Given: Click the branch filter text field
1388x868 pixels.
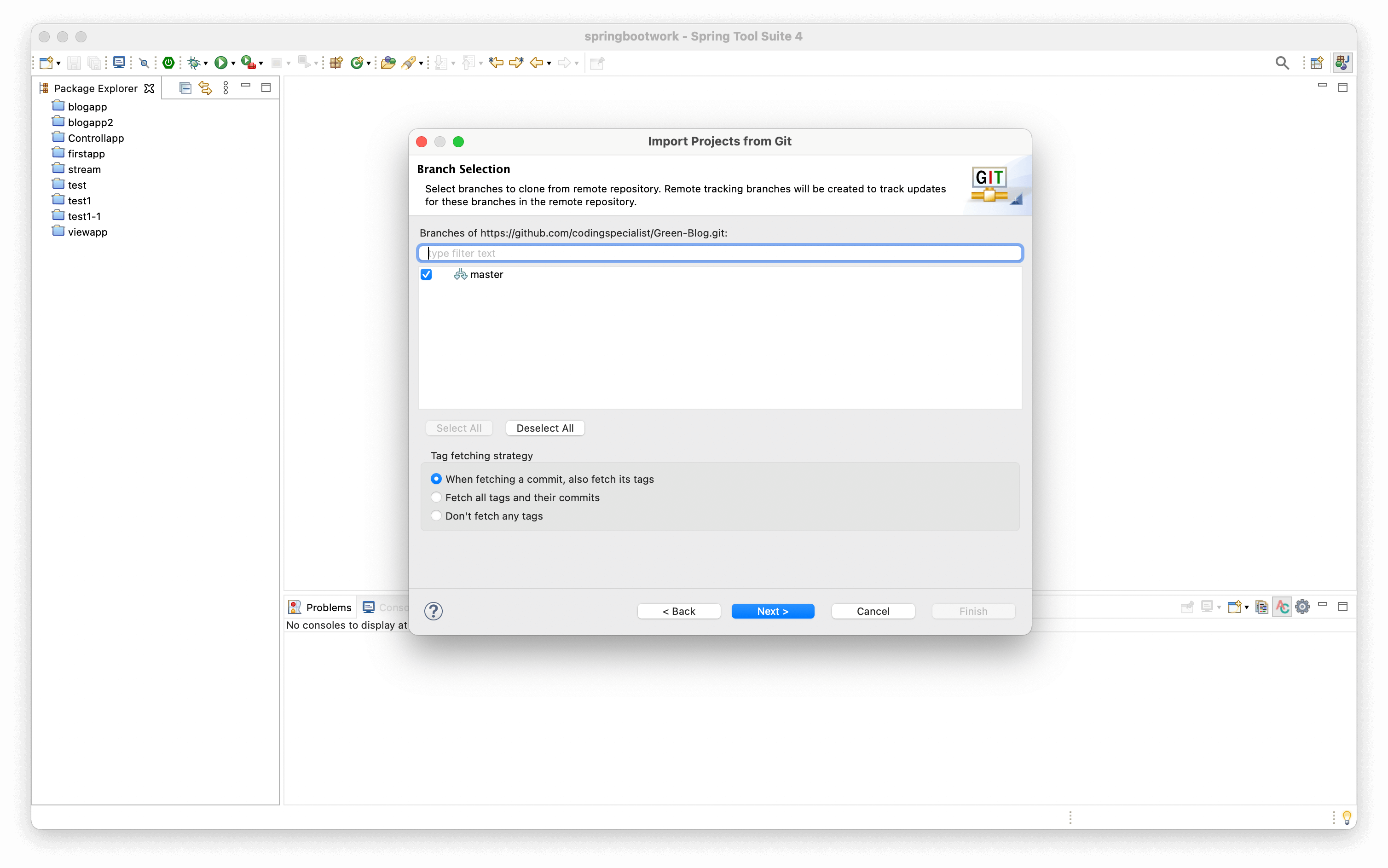Looking at the screenshot, I should (720, 253).
